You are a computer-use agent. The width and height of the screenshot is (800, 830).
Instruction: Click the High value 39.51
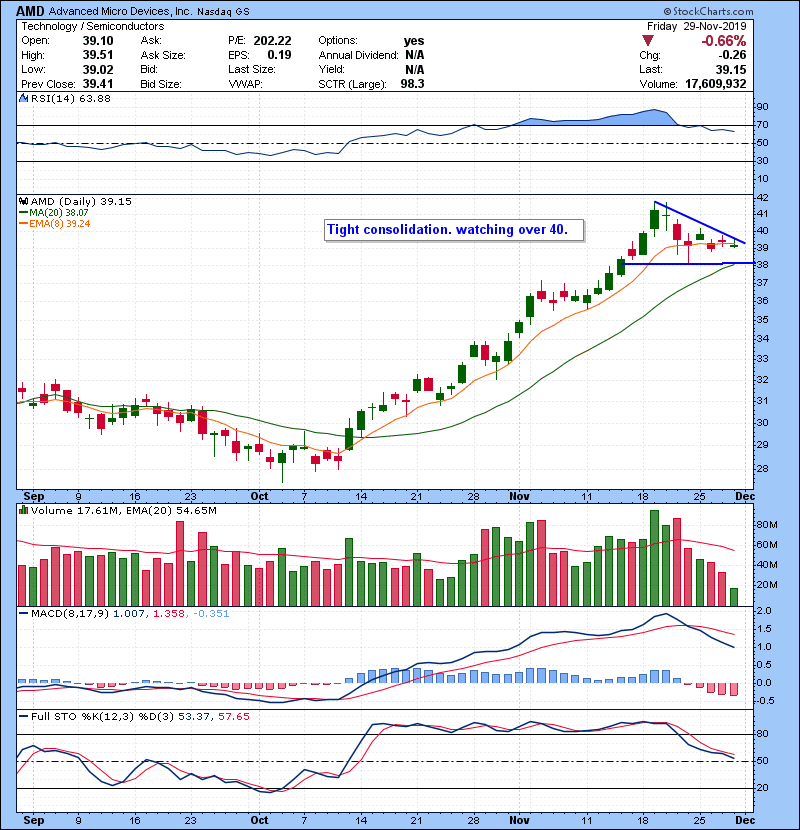coord(98,55)
